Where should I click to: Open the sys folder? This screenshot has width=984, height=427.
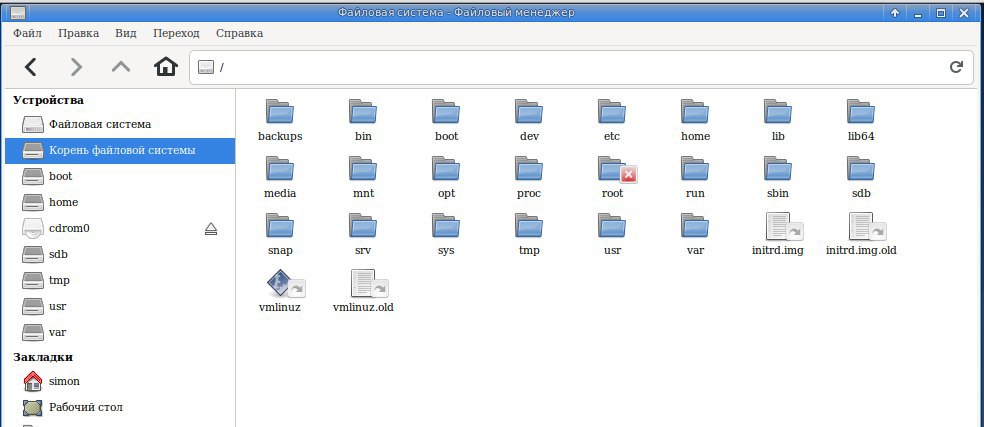click(446, 234)
